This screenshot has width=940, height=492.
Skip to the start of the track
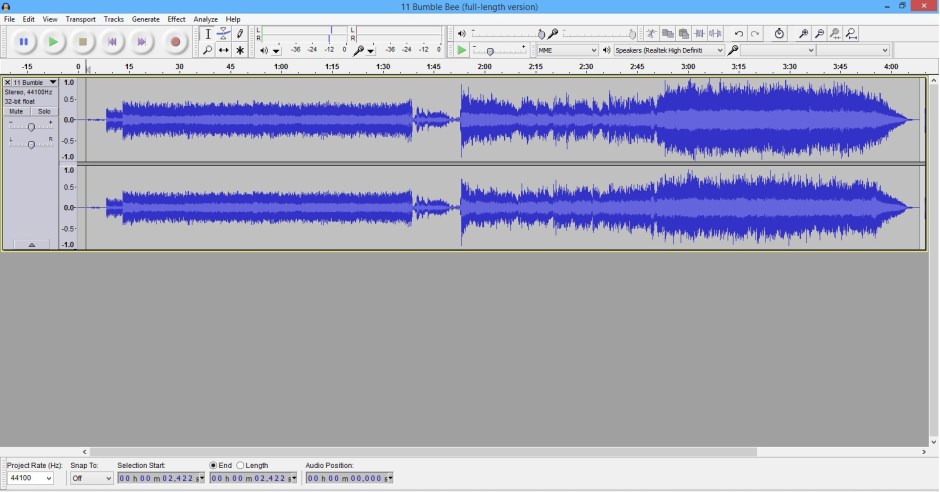(x=112, y=42)
